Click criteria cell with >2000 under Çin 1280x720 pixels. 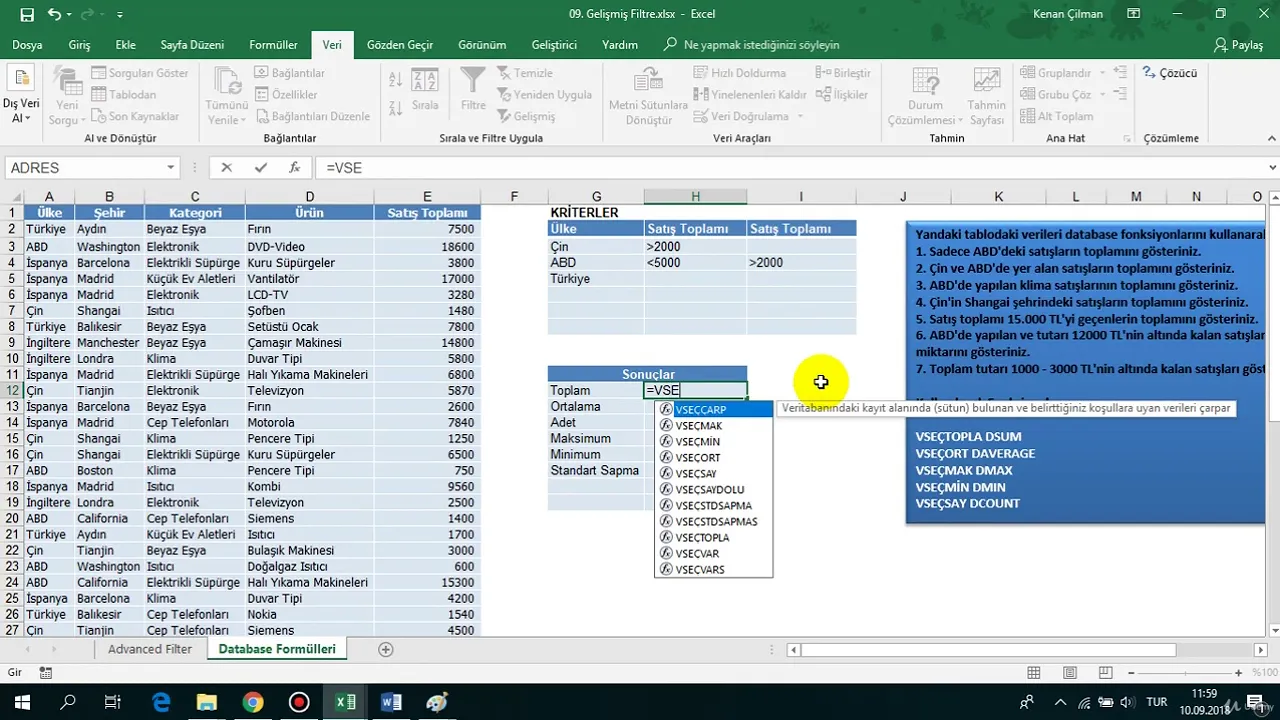(x=696, y=246)
